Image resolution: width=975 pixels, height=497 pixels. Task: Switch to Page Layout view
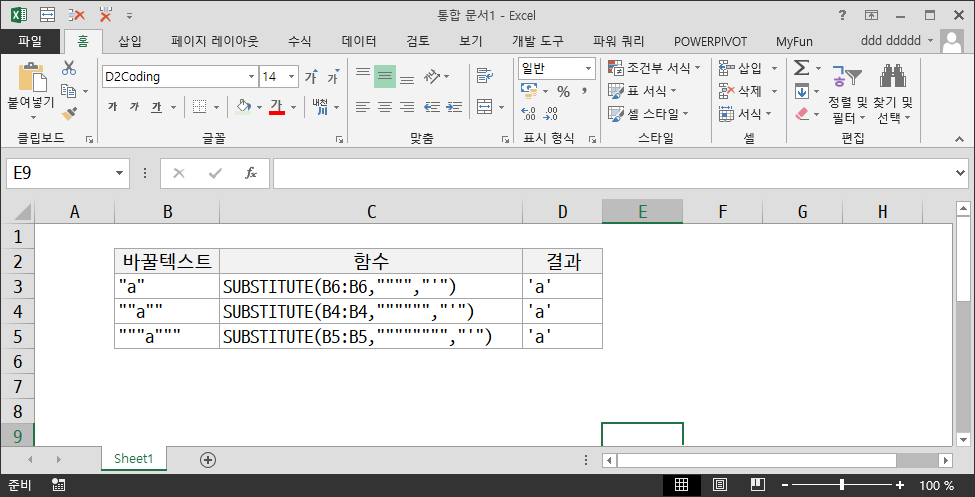(x=719, y=485)
